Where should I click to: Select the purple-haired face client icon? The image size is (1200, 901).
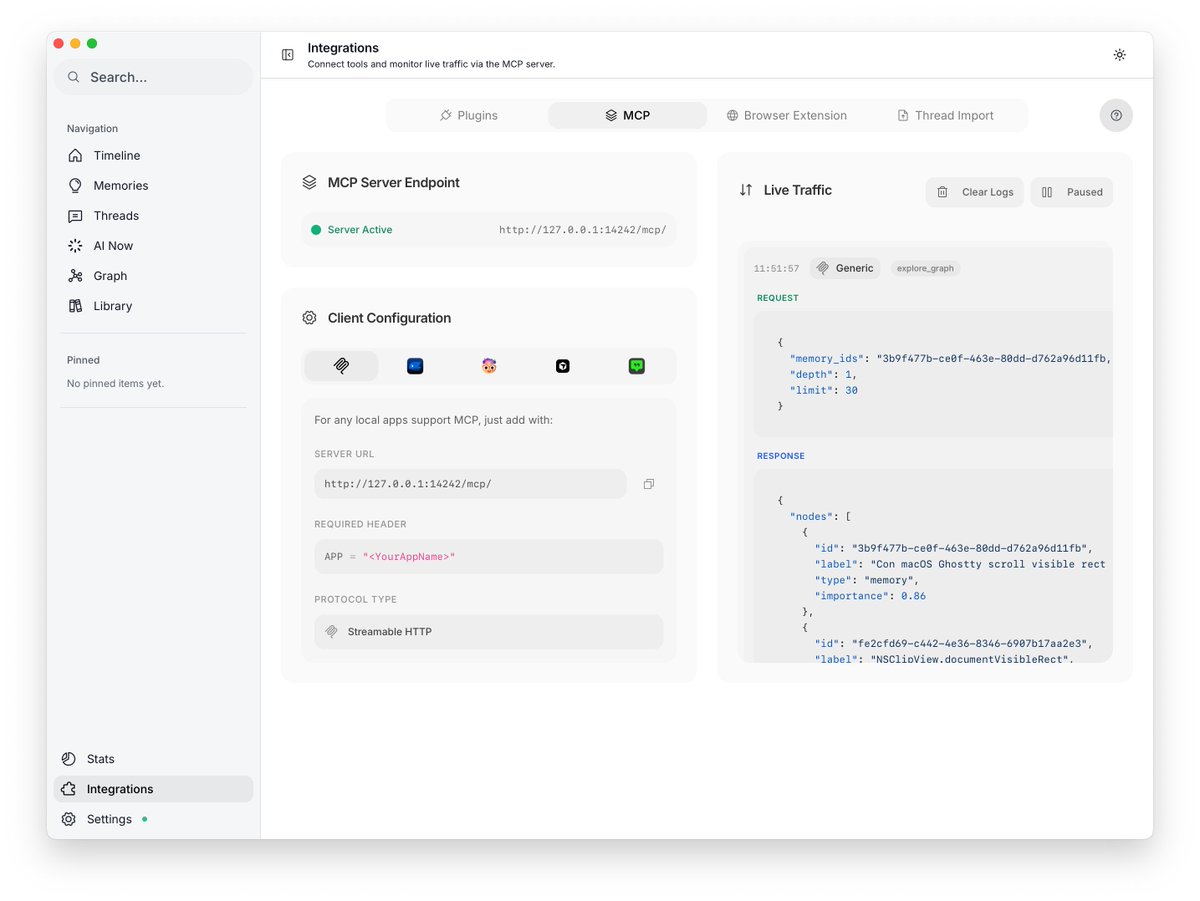click(x=489, y=366)
